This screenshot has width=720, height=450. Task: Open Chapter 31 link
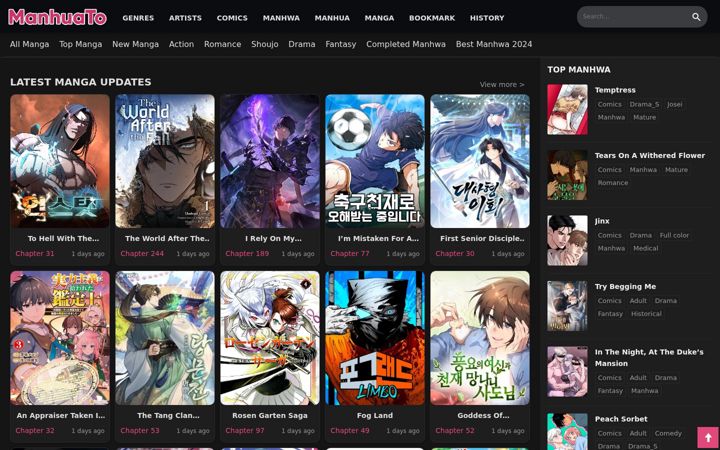point(35,253)
